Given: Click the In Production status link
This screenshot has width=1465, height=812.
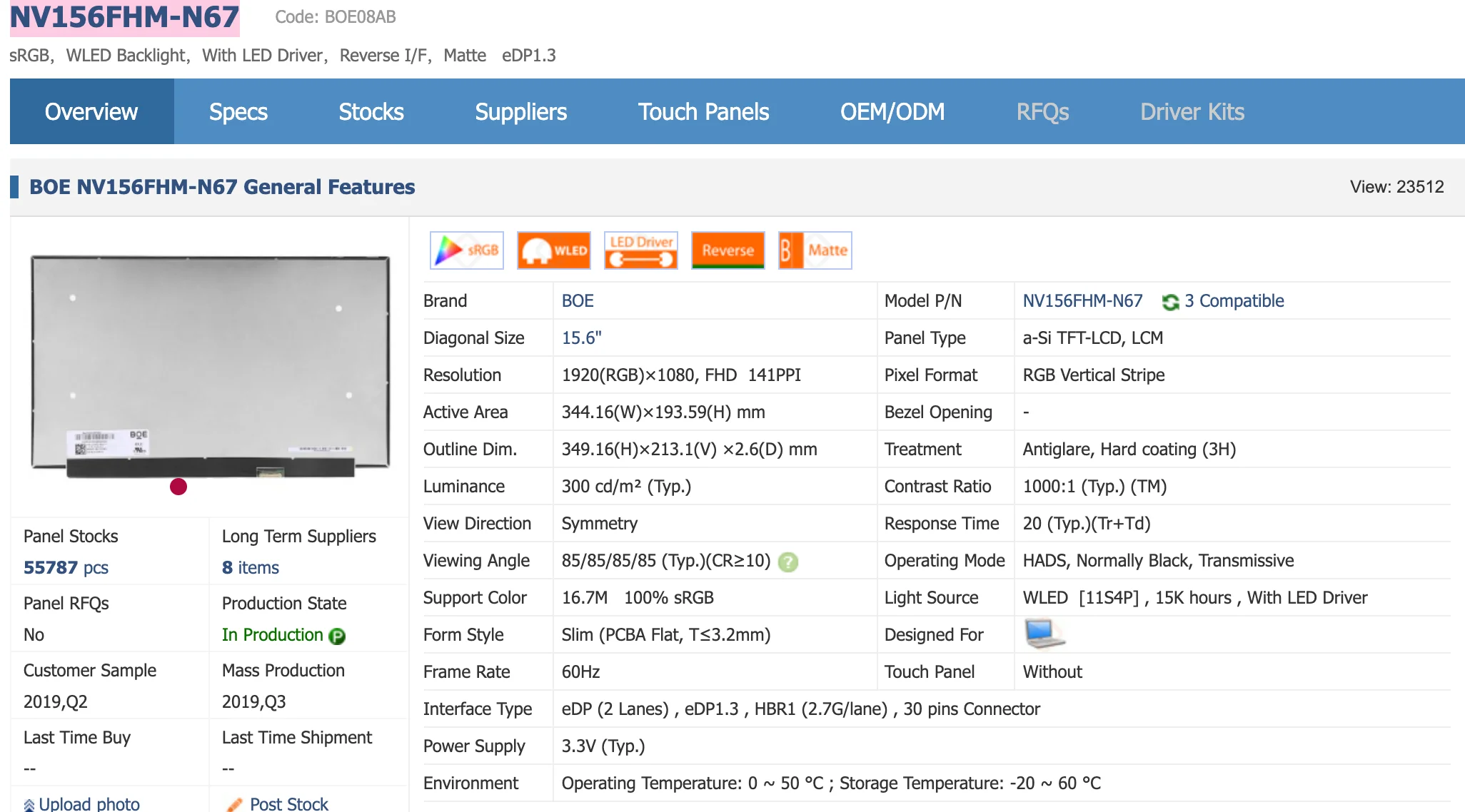Looking at the screenshot, I should click(273, 635).
